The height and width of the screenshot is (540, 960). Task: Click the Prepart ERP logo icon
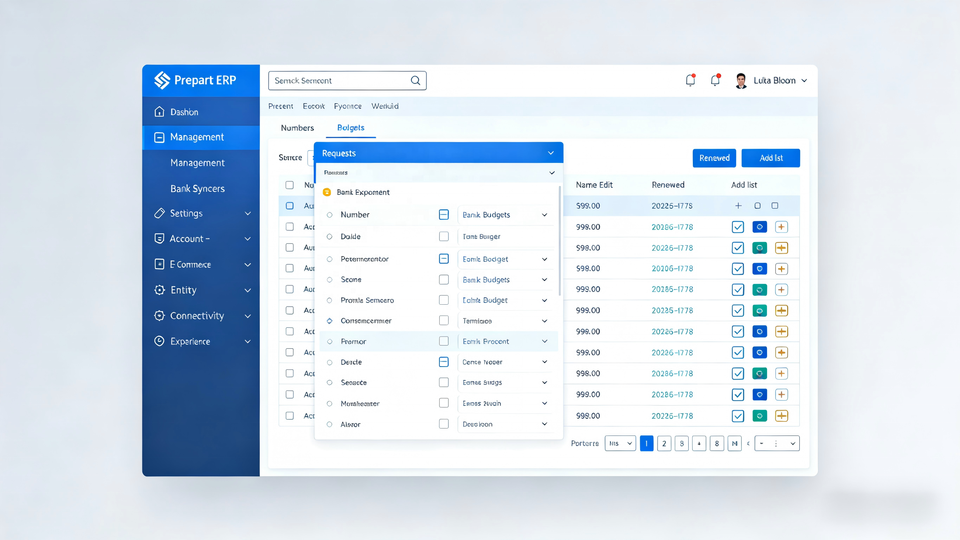pyautogui.click(x=162, y=80)
